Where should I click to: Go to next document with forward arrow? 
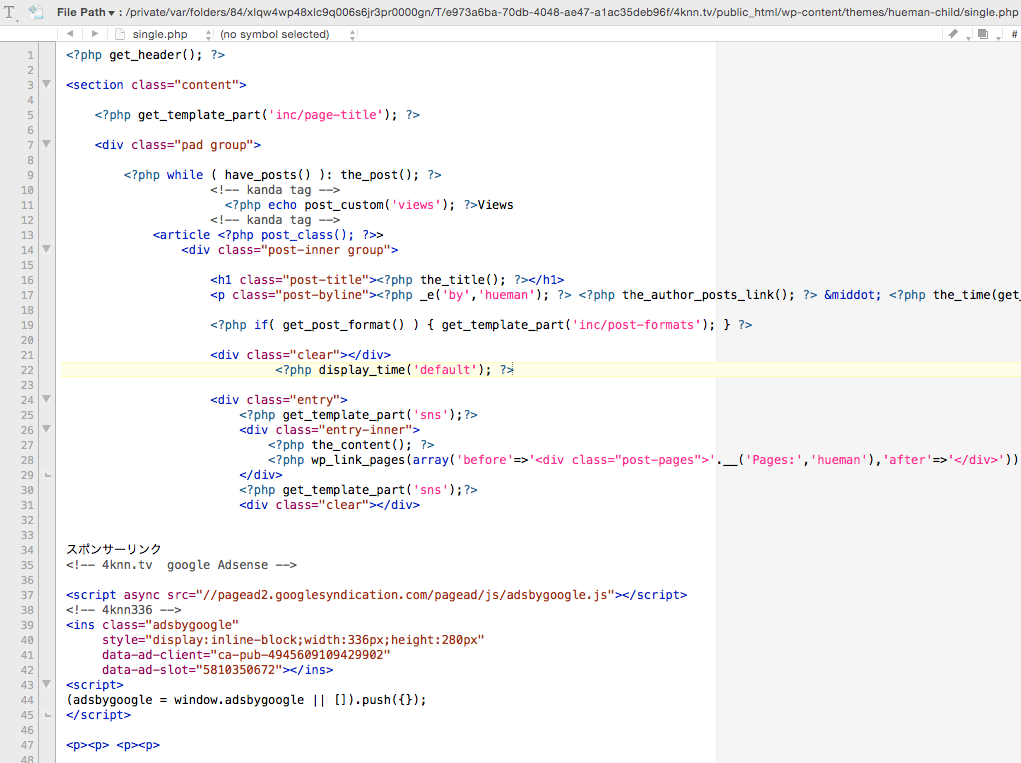click(x=95, y=34)
